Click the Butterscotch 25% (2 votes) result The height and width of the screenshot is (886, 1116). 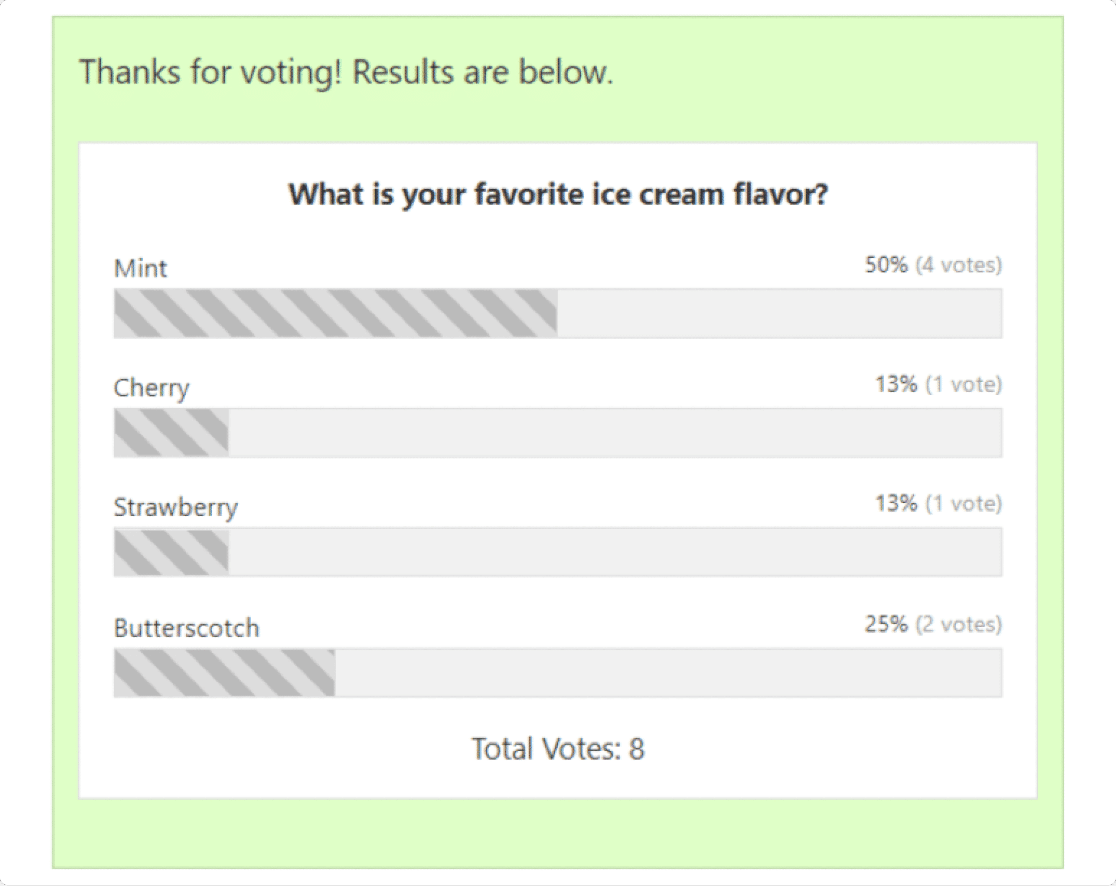(933, 624)
